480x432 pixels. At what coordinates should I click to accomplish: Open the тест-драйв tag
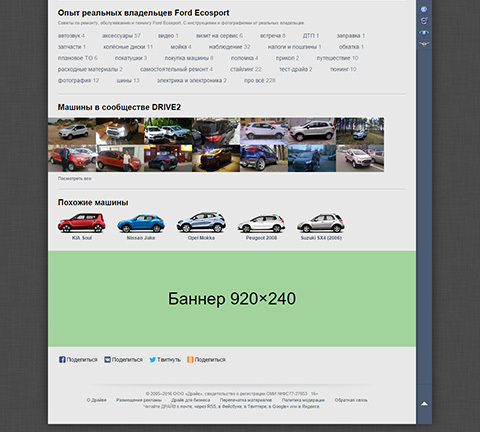pyautogui.click(x=295, y=69)
